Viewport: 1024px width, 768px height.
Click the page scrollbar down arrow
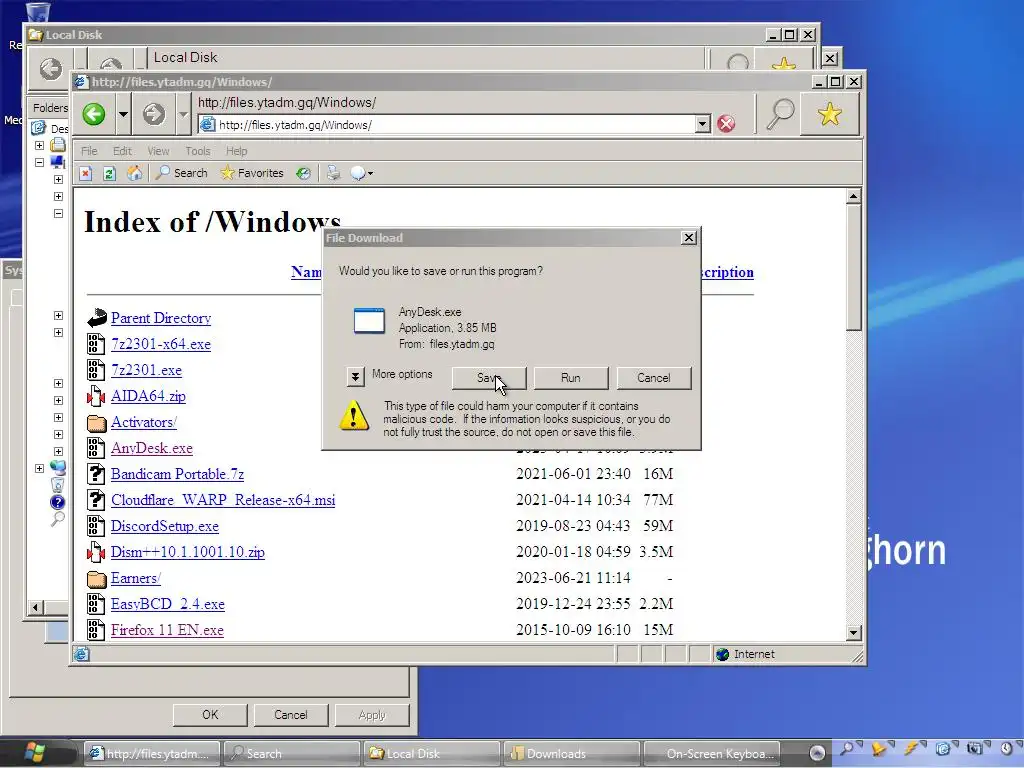pyautogui.click(x=854, y=632)
